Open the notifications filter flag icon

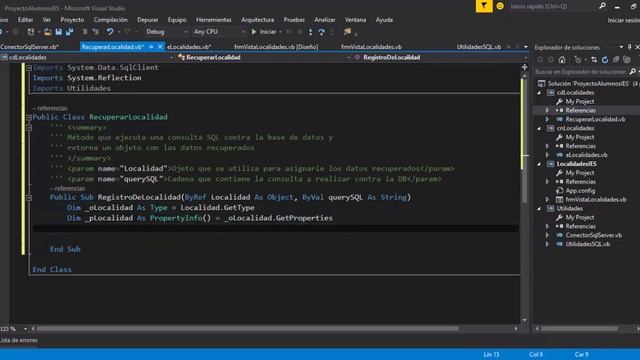point(484,6)
